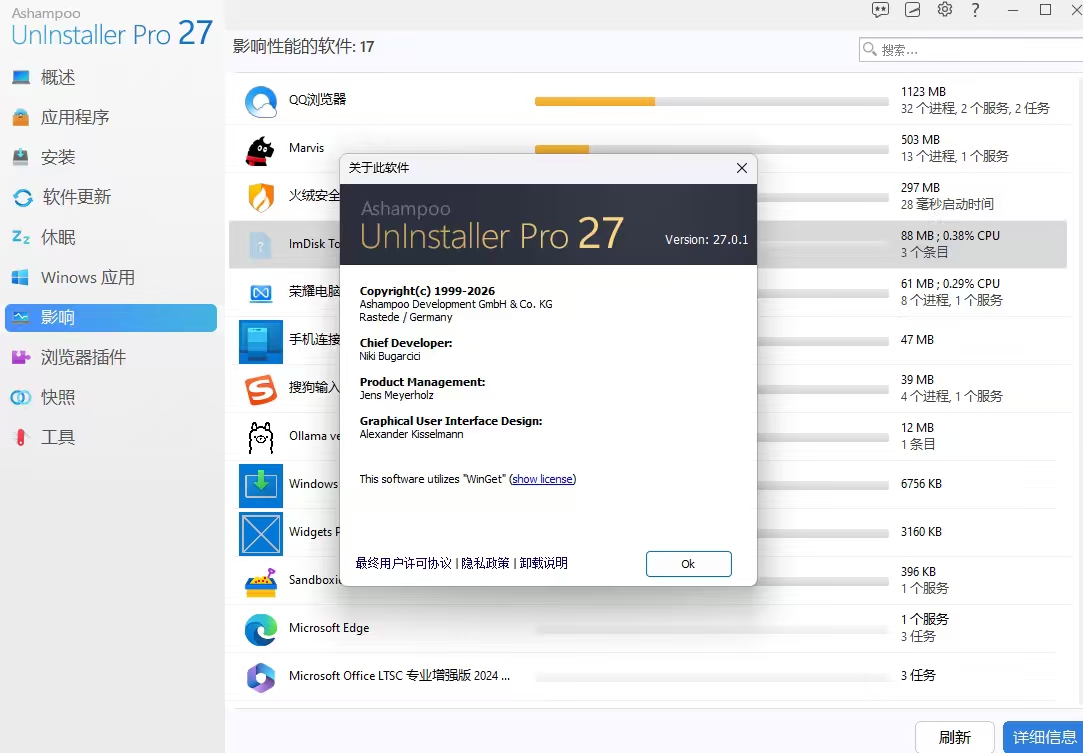Click the QQ浏览器 app icon
Screen dimensions: 1083x753
tap(261, 102)
